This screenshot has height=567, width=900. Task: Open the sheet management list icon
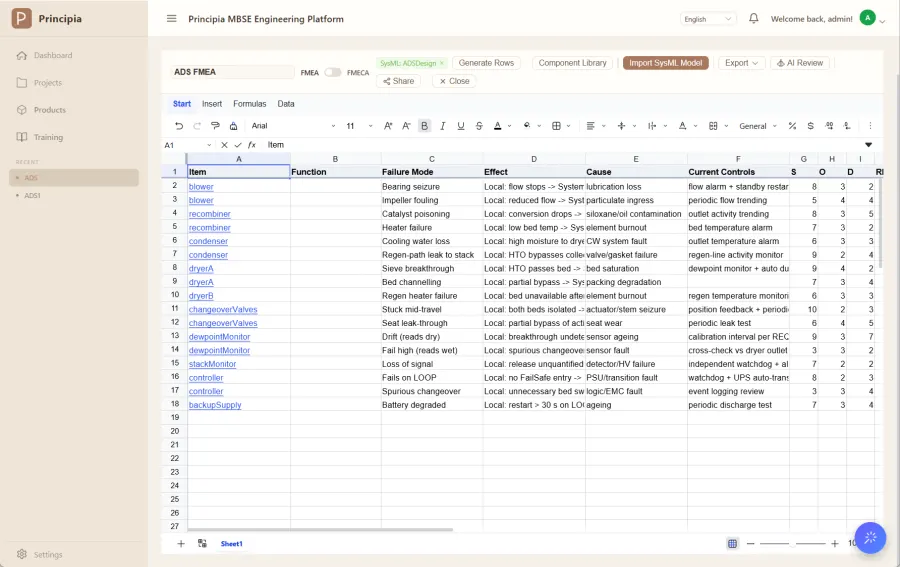202,543
